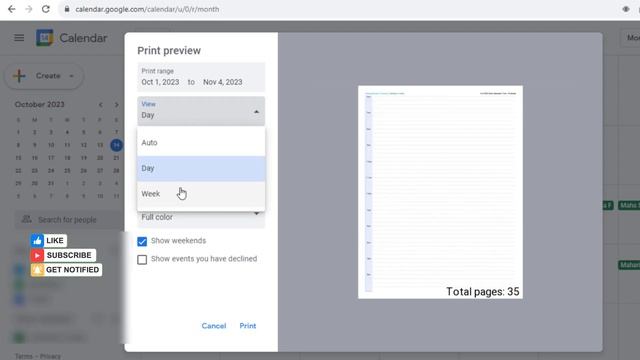This screenshot has width=640, height=360.
Task: Click the Get Notified bell icon
Action: 37,270
